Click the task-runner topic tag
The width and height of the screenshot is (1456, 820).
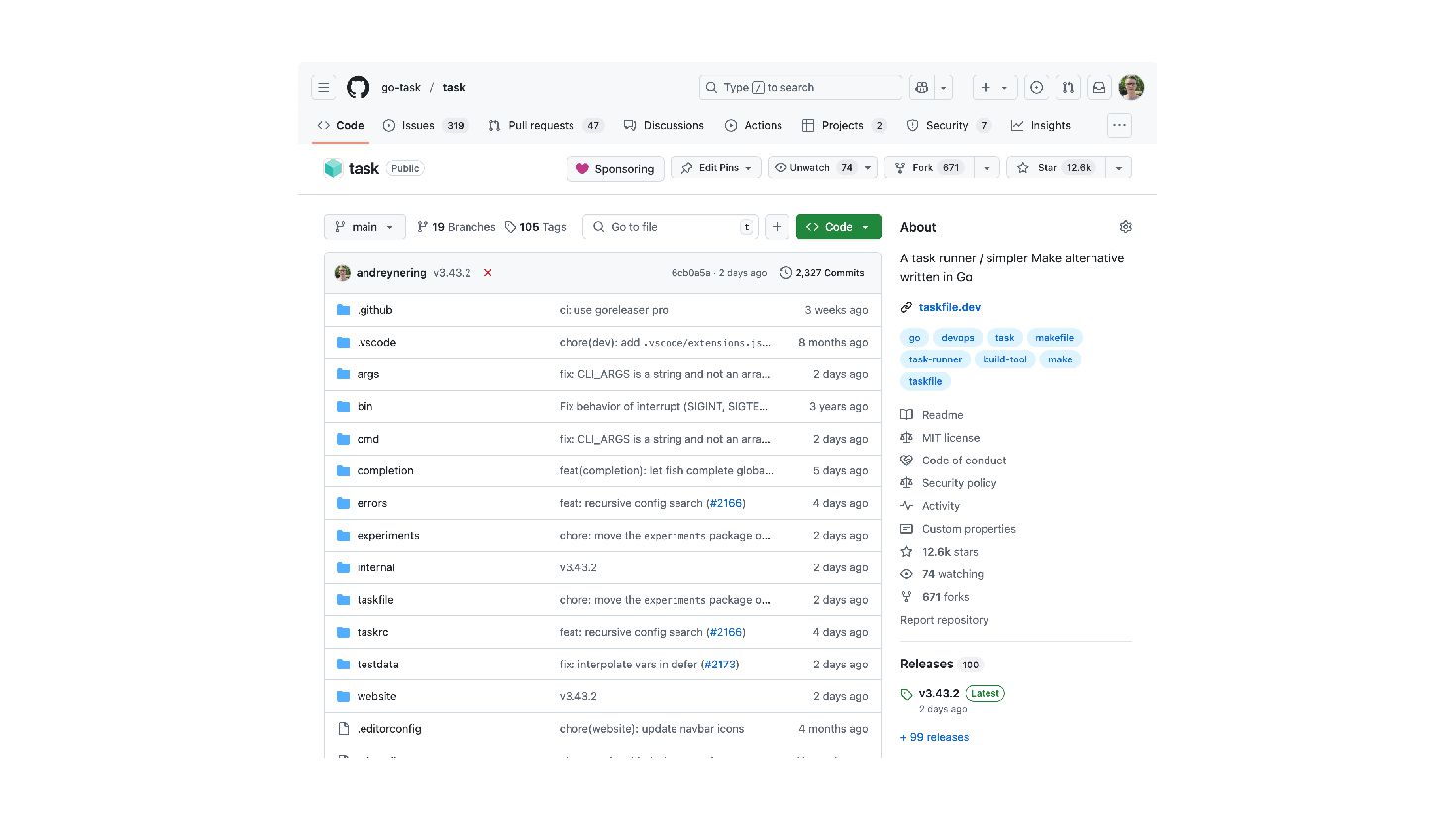point(935,359)
